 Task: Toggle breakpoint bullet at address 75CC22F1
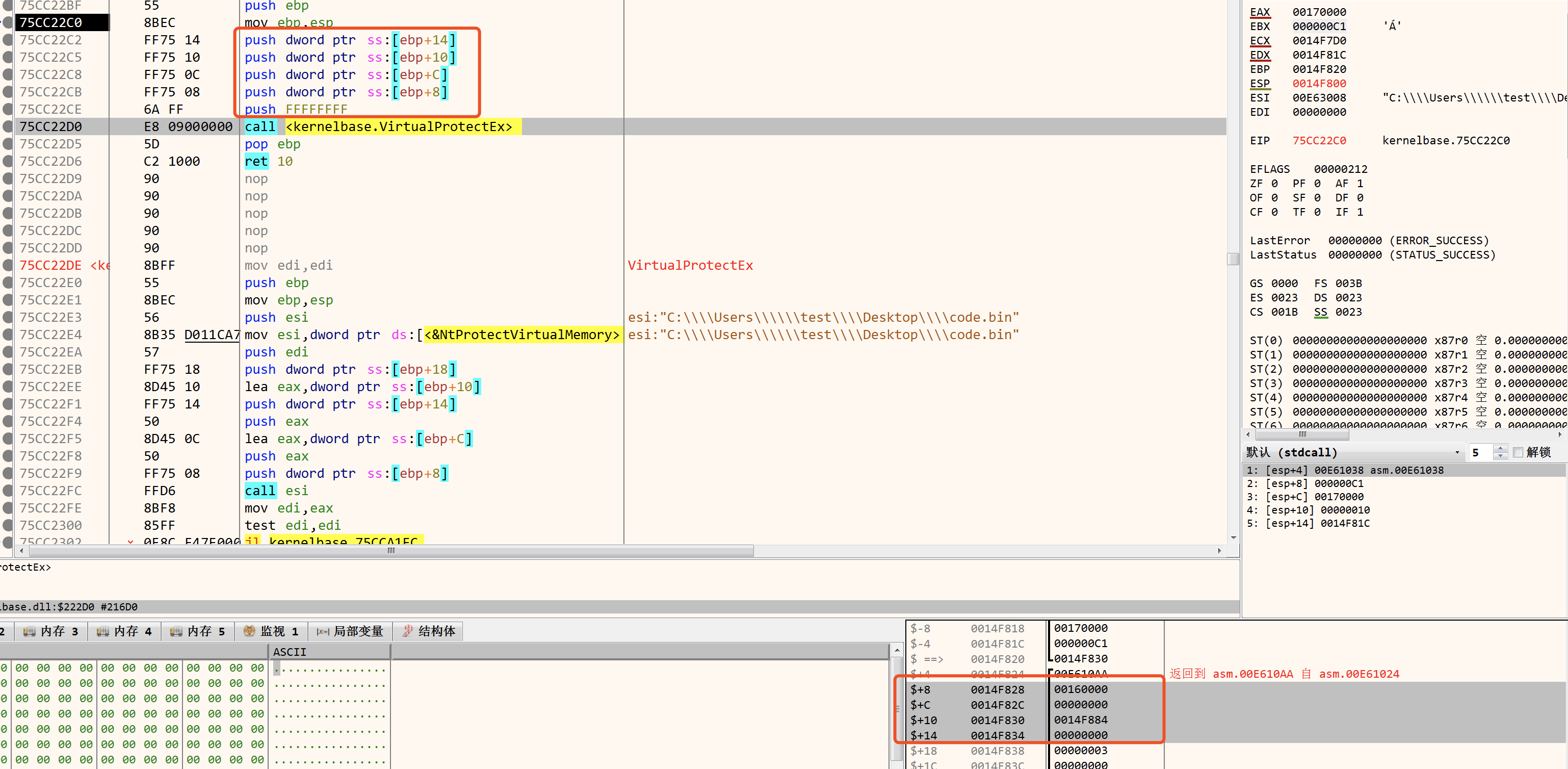coord(8,404)
